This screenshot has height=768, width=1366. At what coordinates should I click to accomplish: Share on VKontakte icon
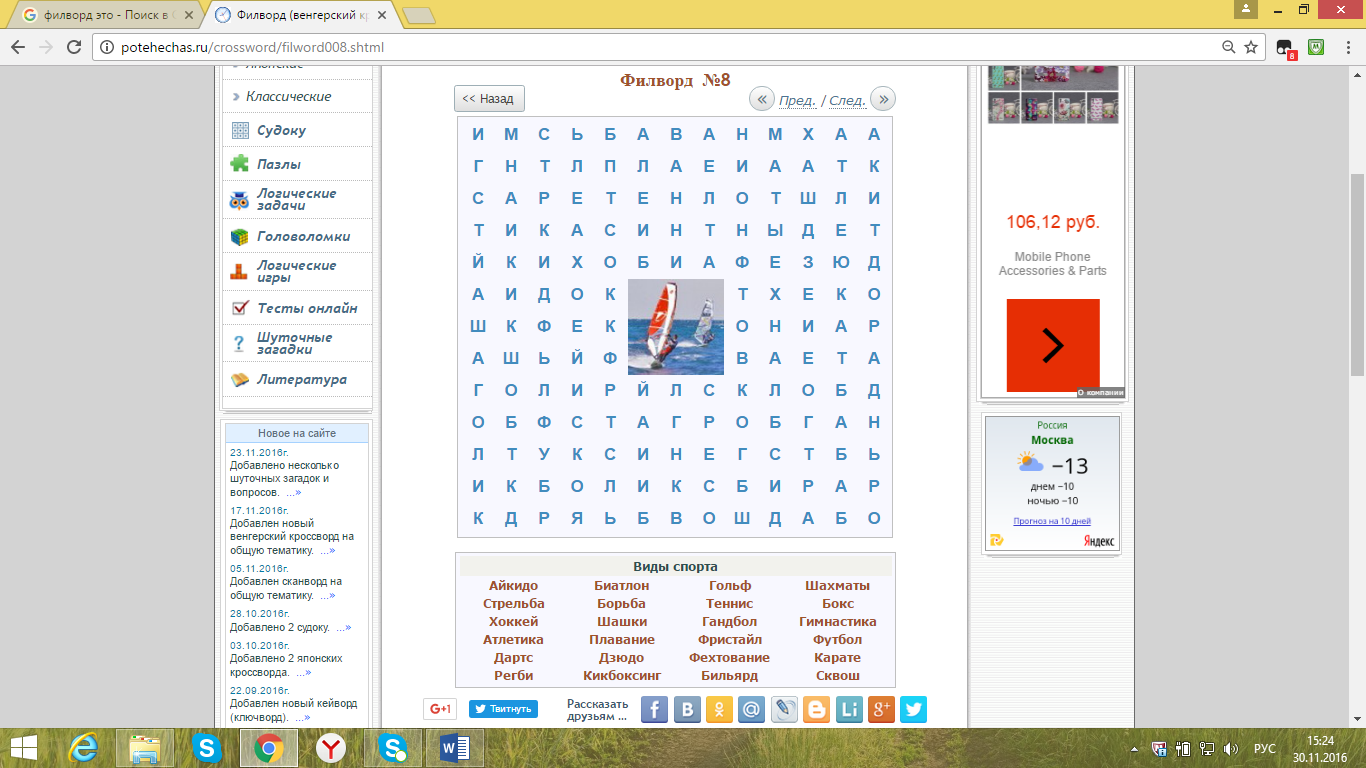687,710
